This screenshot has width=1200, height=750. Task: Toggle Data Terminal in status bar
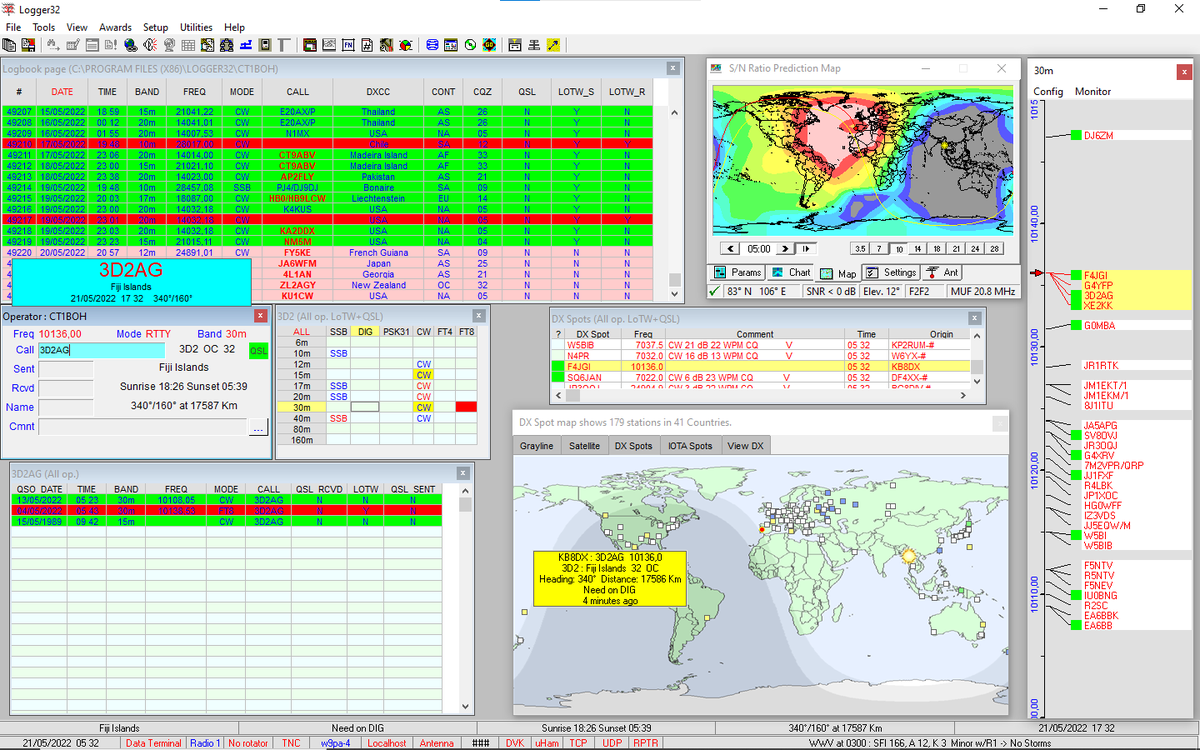click(154, 743)
